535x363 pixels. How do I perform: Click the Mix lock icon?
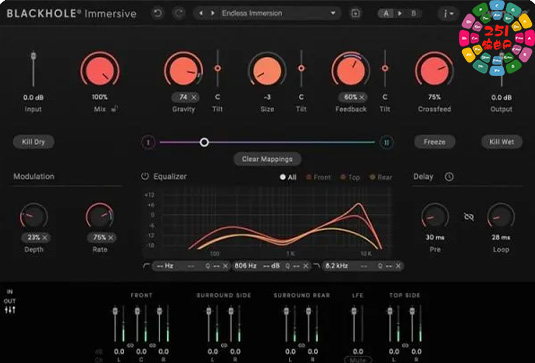coord(115,109)
